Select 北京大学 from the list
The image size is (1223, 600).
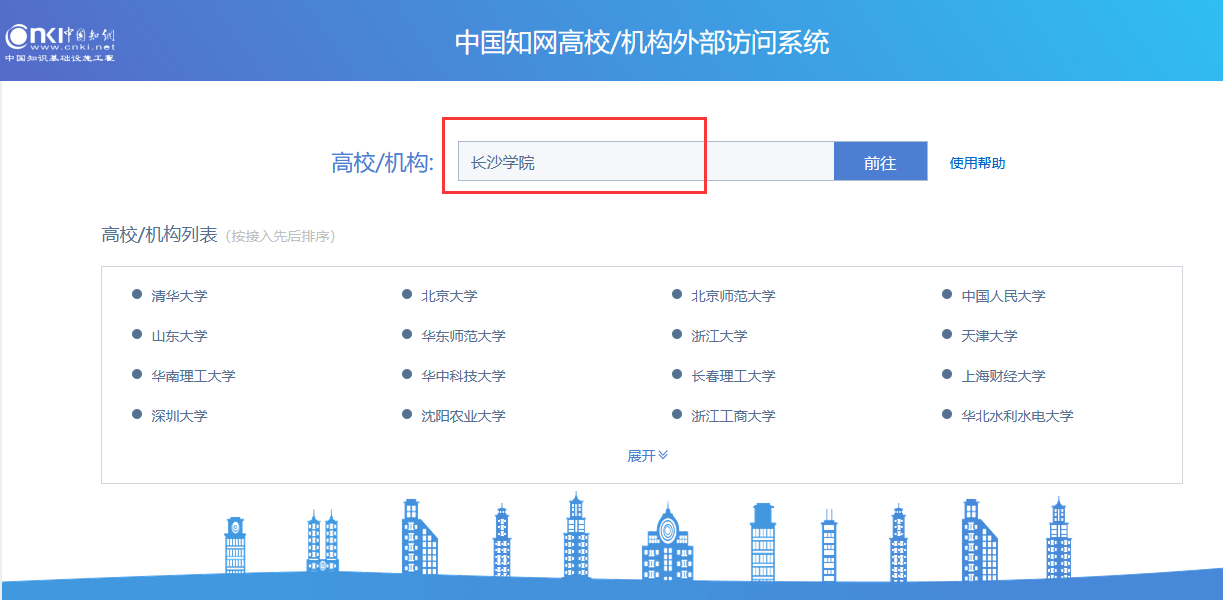(449, 296)
